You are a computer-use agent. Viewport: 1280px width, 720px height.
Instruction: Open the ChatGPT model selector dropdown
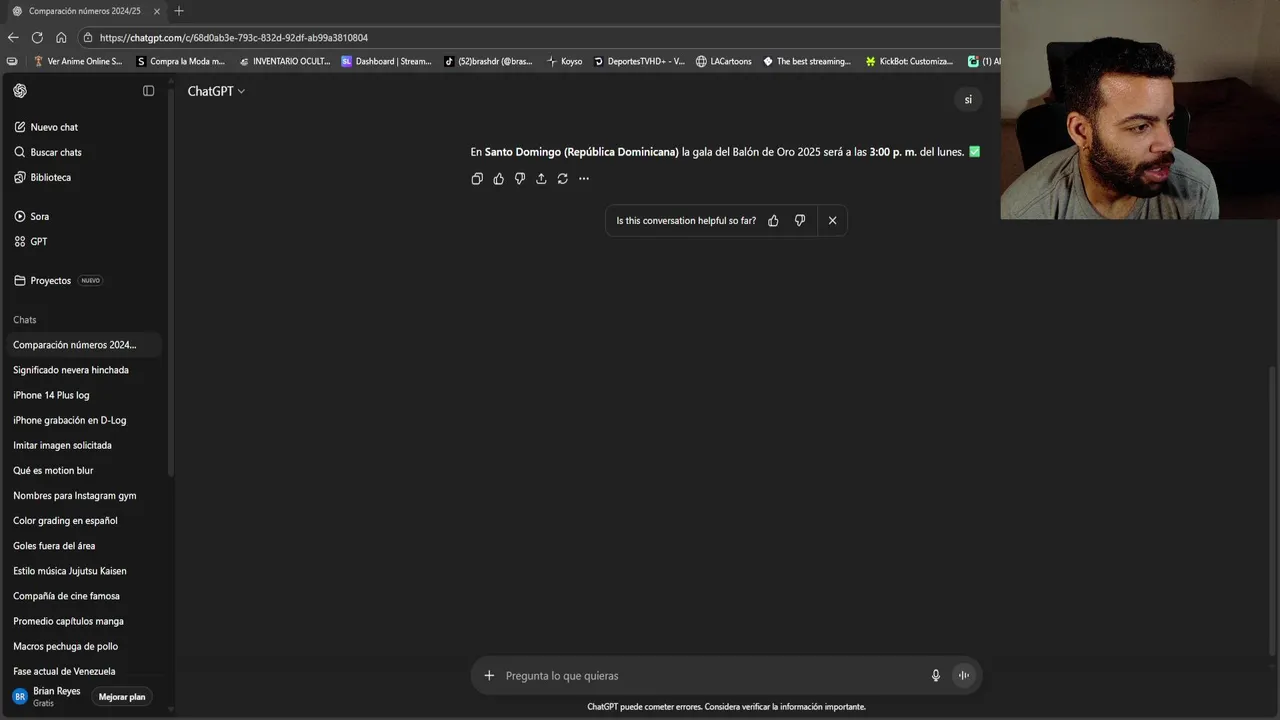pos(216,91)
